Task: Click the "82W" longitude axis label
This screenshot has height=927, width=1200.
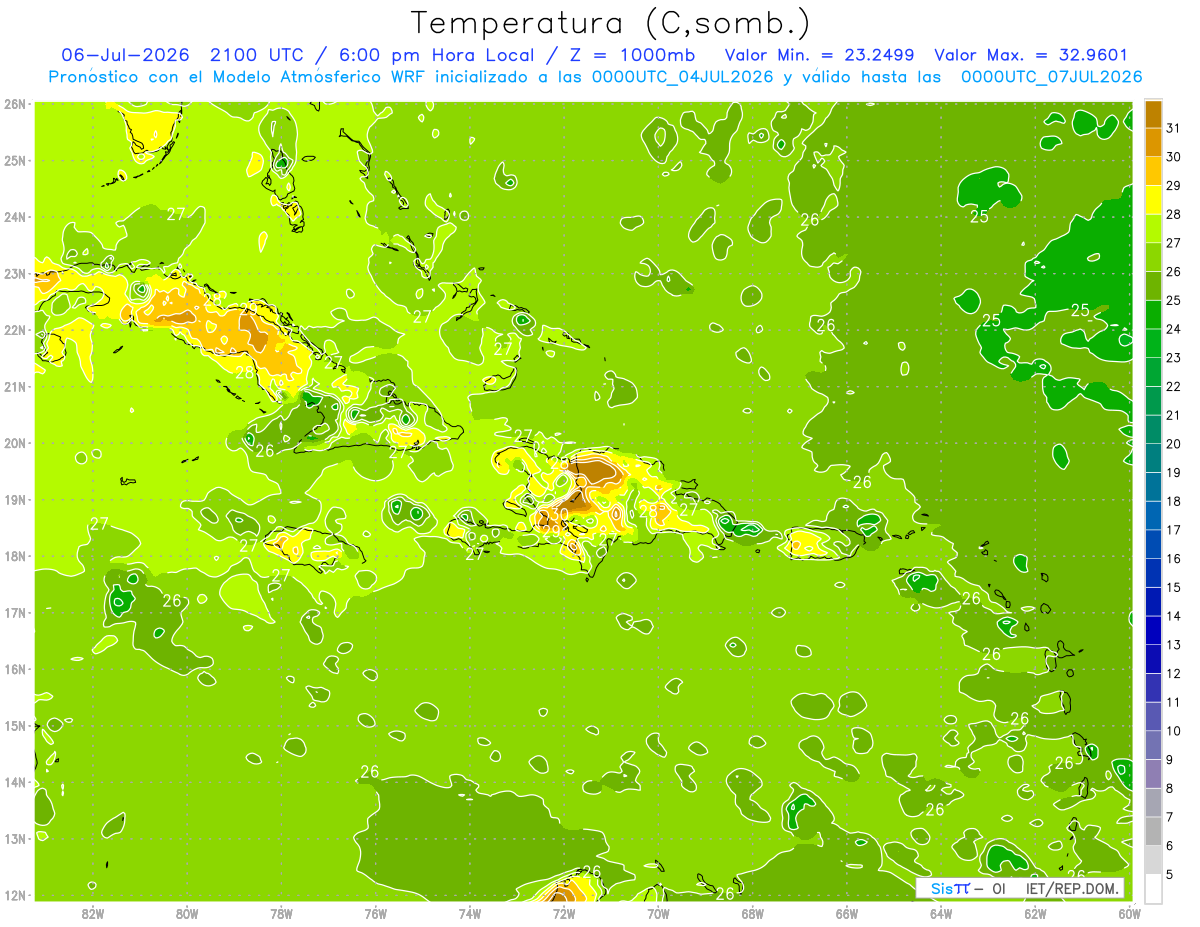Action: click(93, 914)
